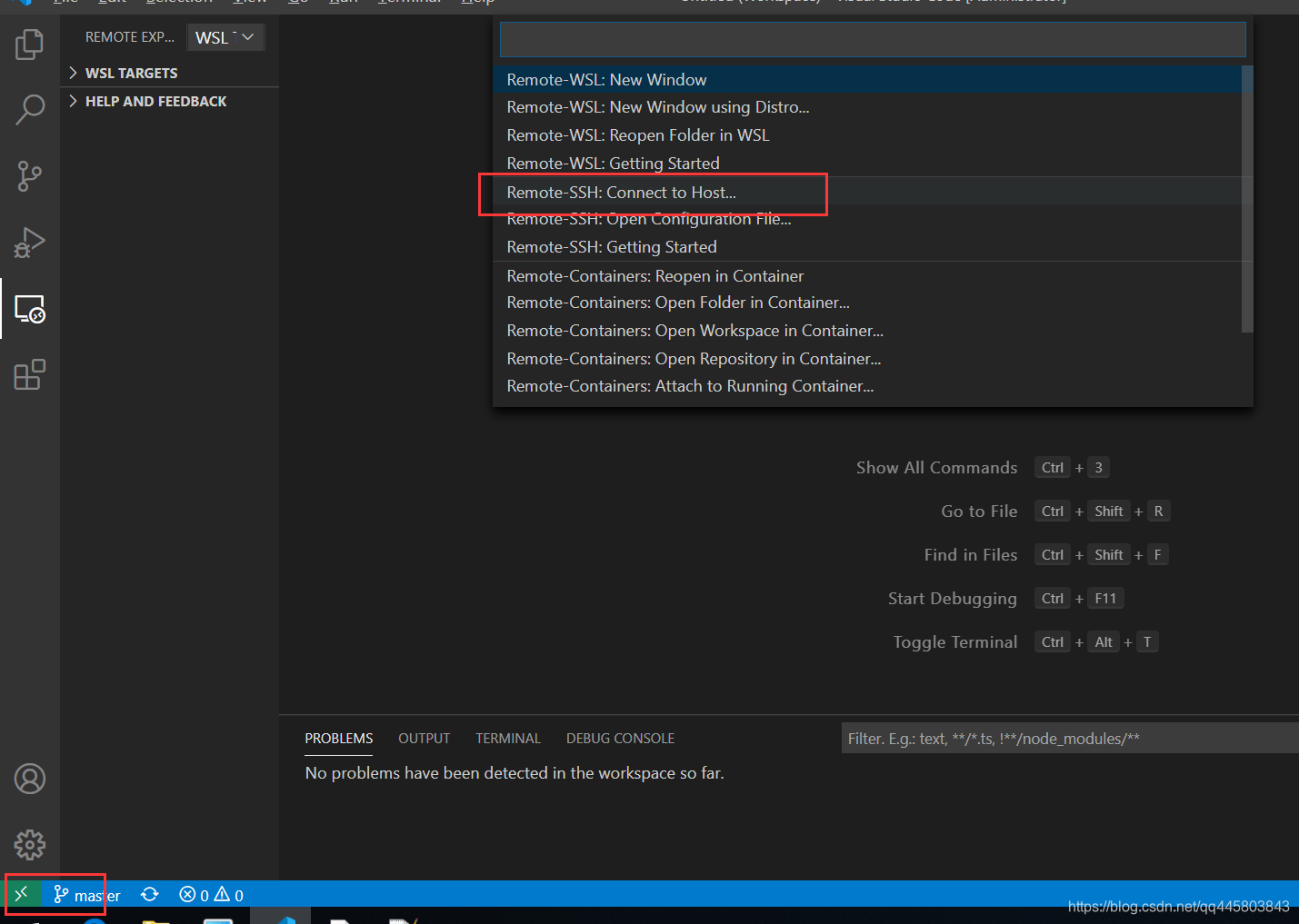Choose Remote-Containers: Open Folder in Container...
1299x924 pixels.
point(867,303)
